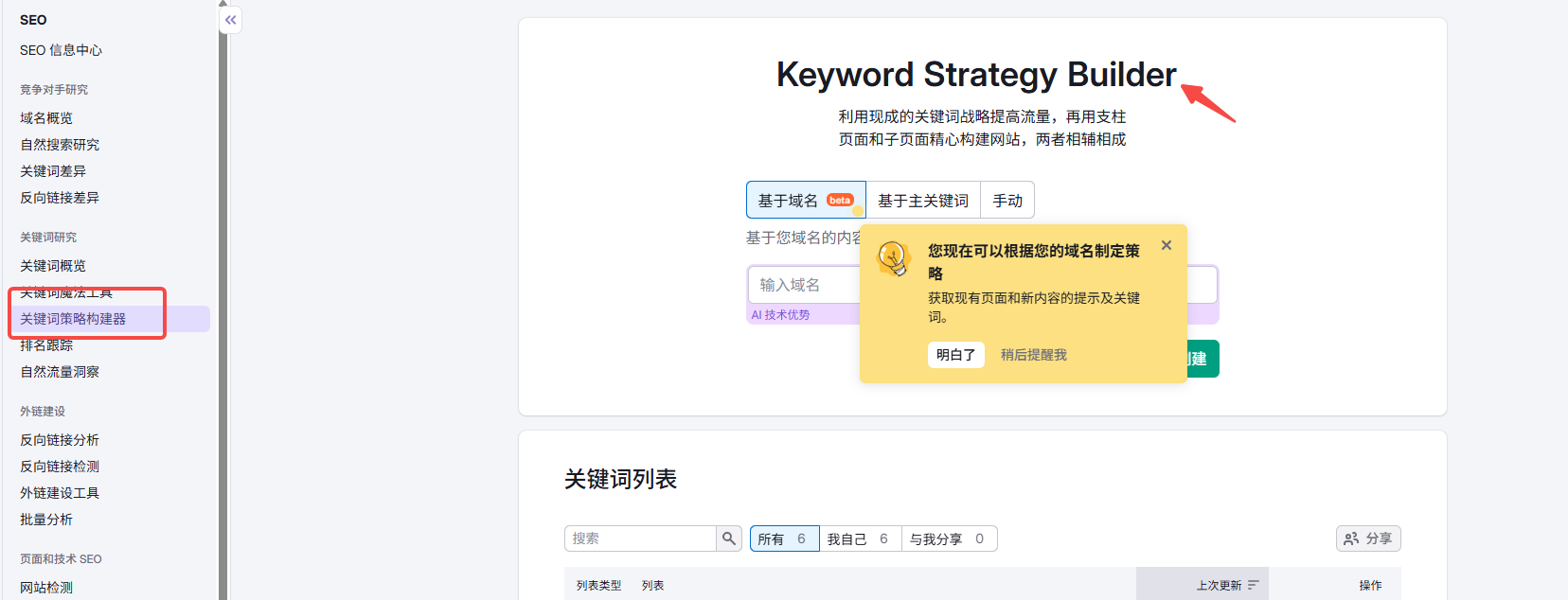This screenshot has height=600, width=1568.
Task: Click the 关键词列表 heading
Action: 621,479
